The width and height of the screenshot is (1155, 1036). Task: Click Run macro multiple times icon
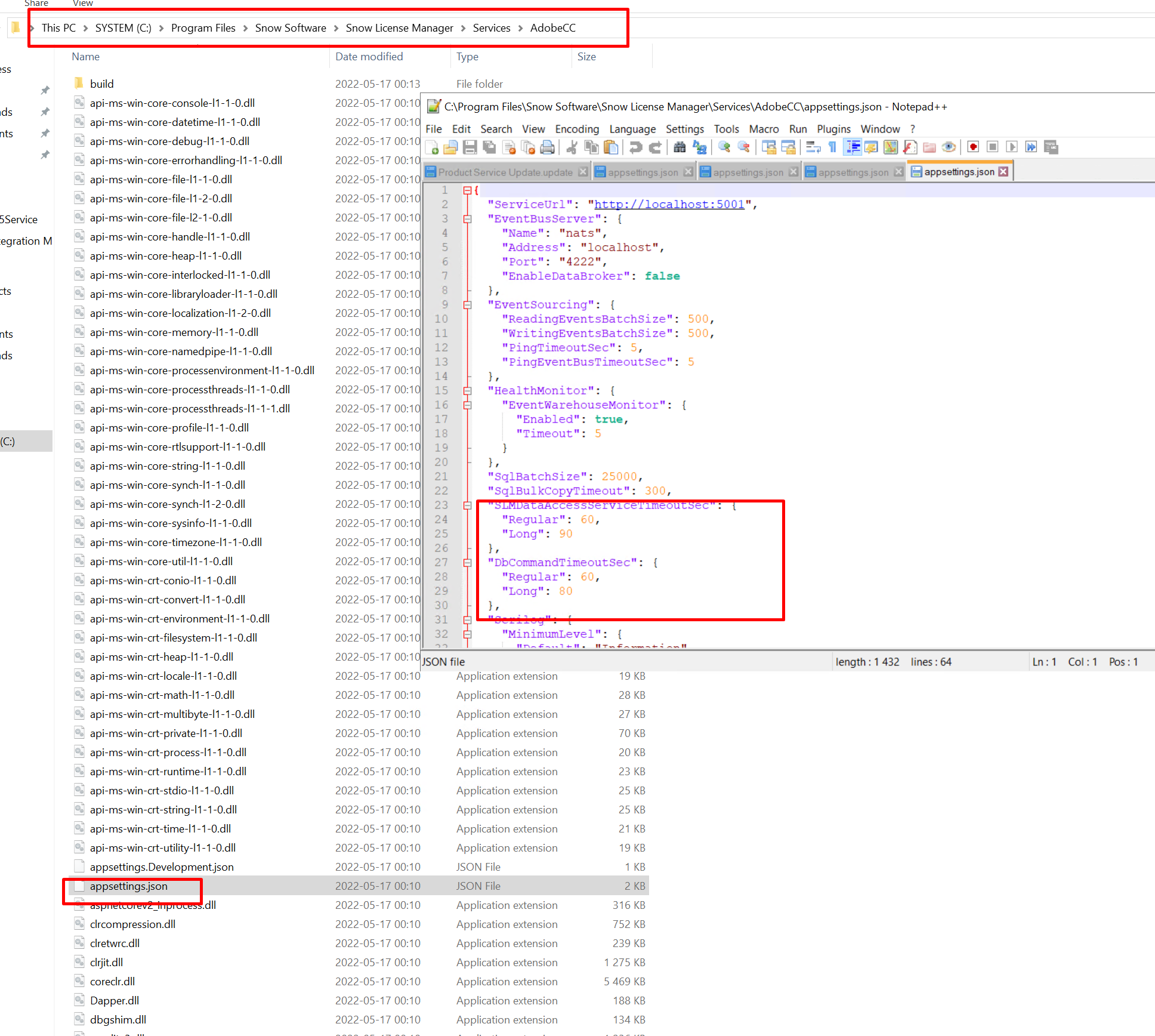coord(1032,147)
